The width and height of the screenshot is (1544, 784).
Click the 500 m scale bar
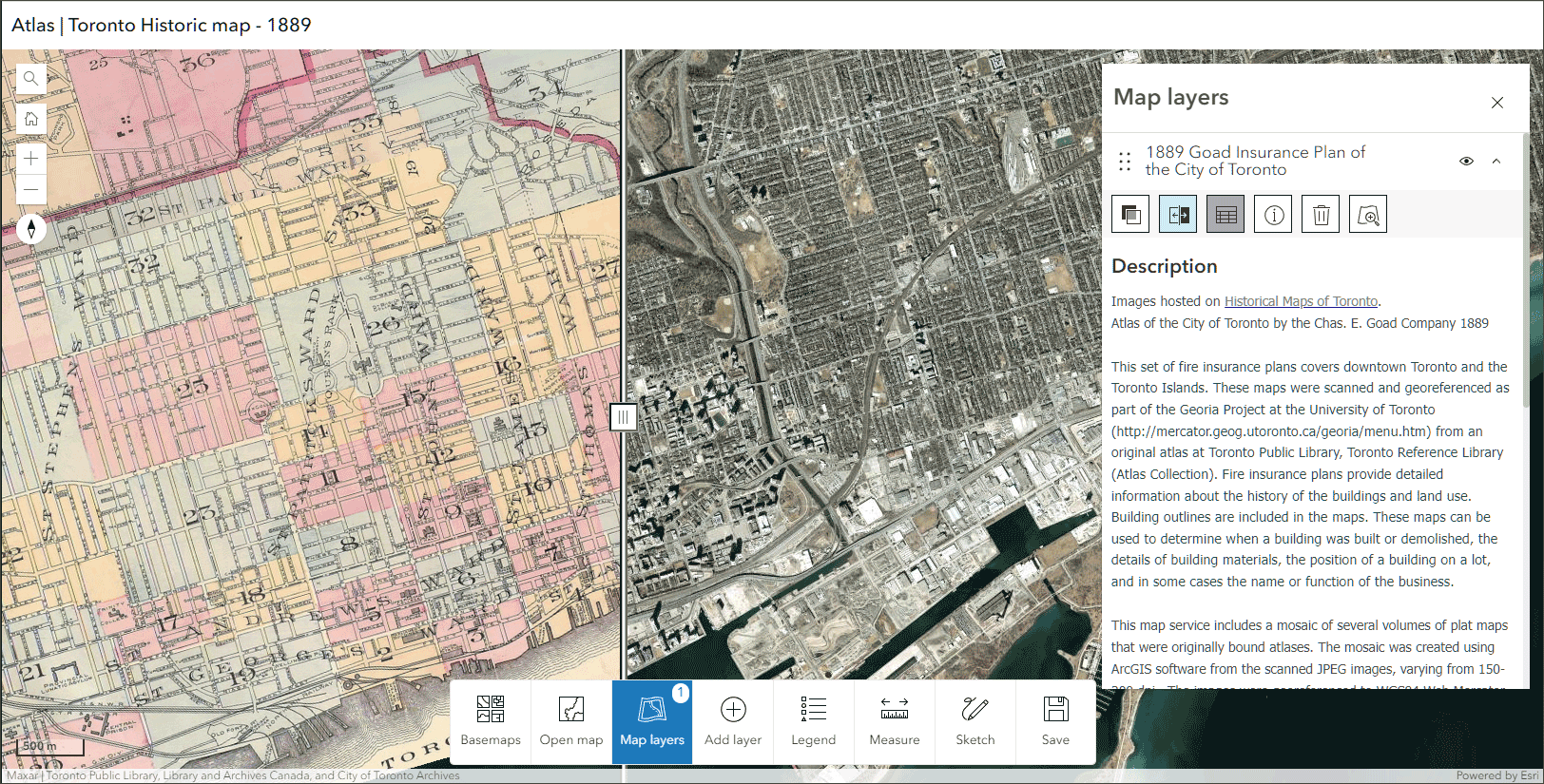[x=50, y=746]
